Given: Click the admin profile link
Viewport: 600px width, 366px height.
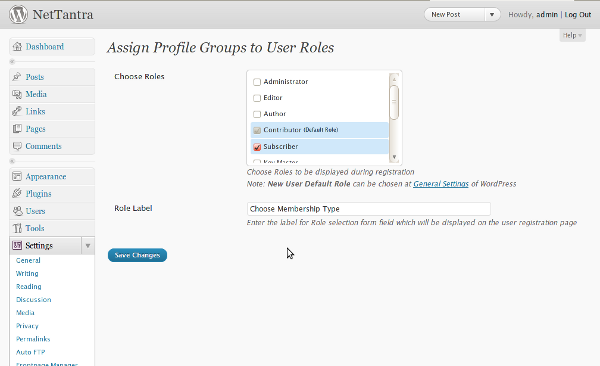Looking at the screenshot, I should [x=547, y=15].
